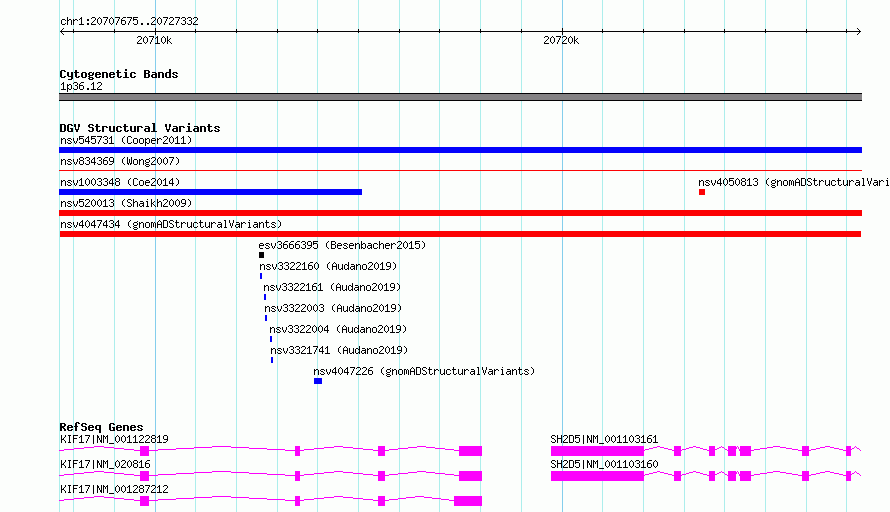Click the nsv545731 (Cooper2011) label
This screenshot has width=890, height=512.
[126, 140]
